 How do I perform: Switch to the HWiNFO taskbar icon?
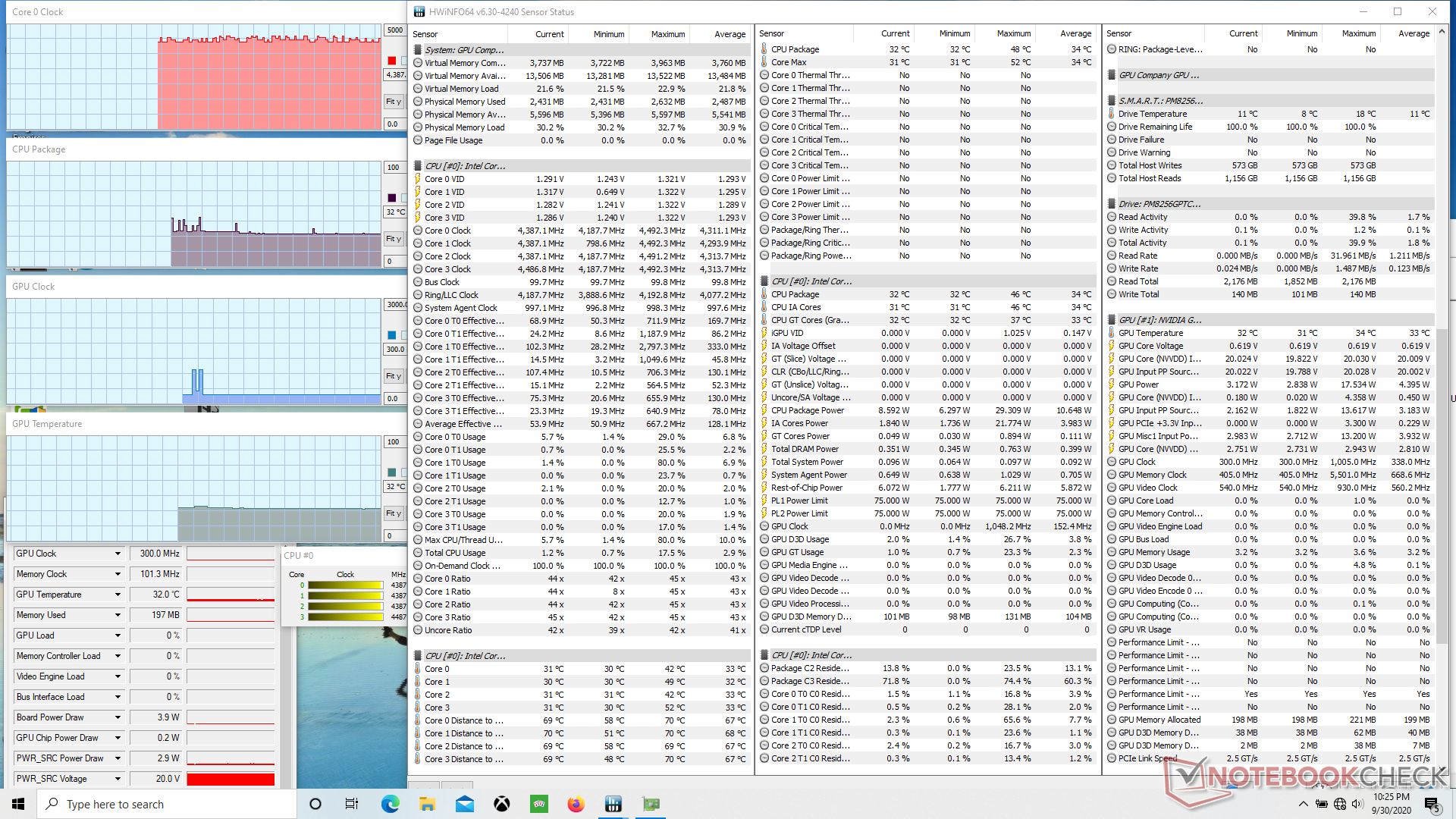(613, 804)
